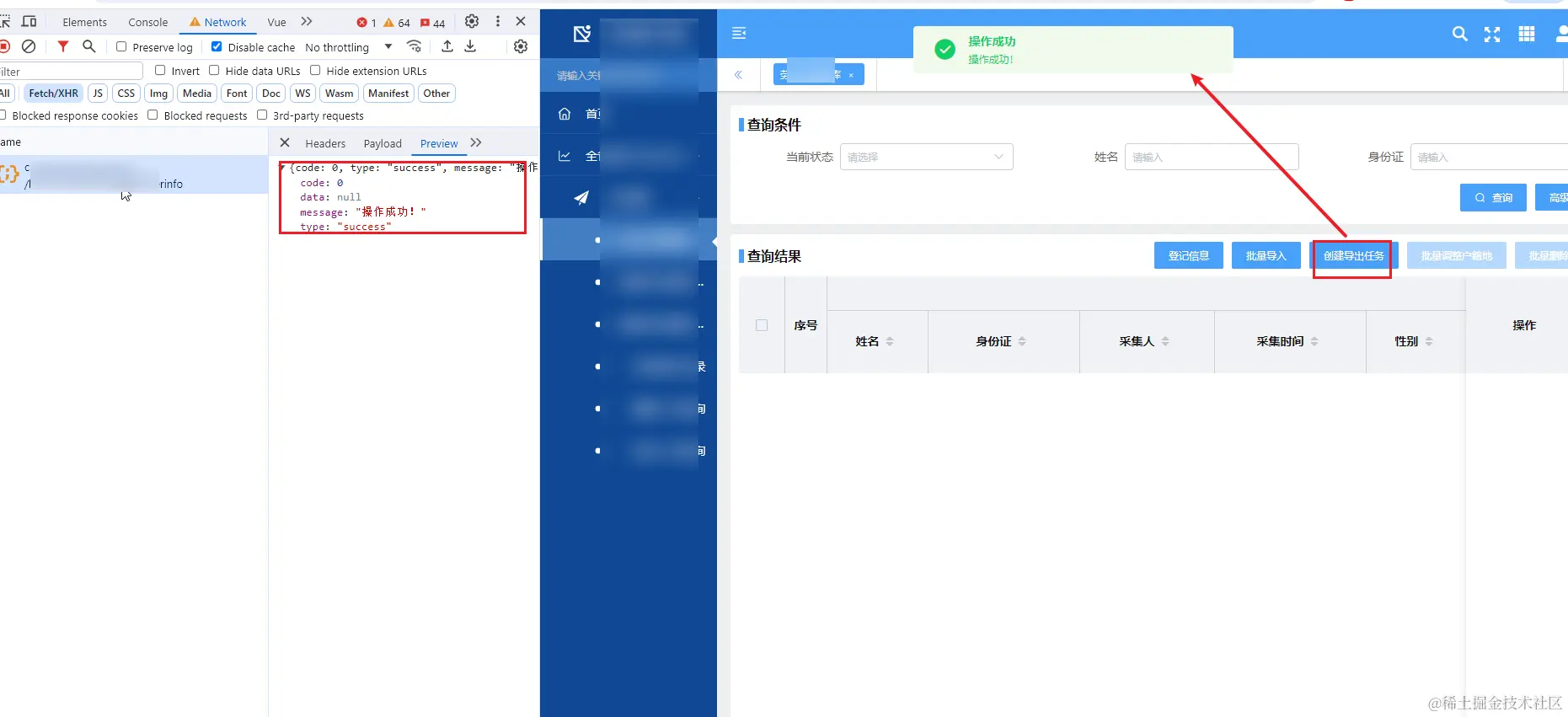Viewport: 1568px width, 717px height.
Task: Focus the network Filter text box
Action: 72,72
